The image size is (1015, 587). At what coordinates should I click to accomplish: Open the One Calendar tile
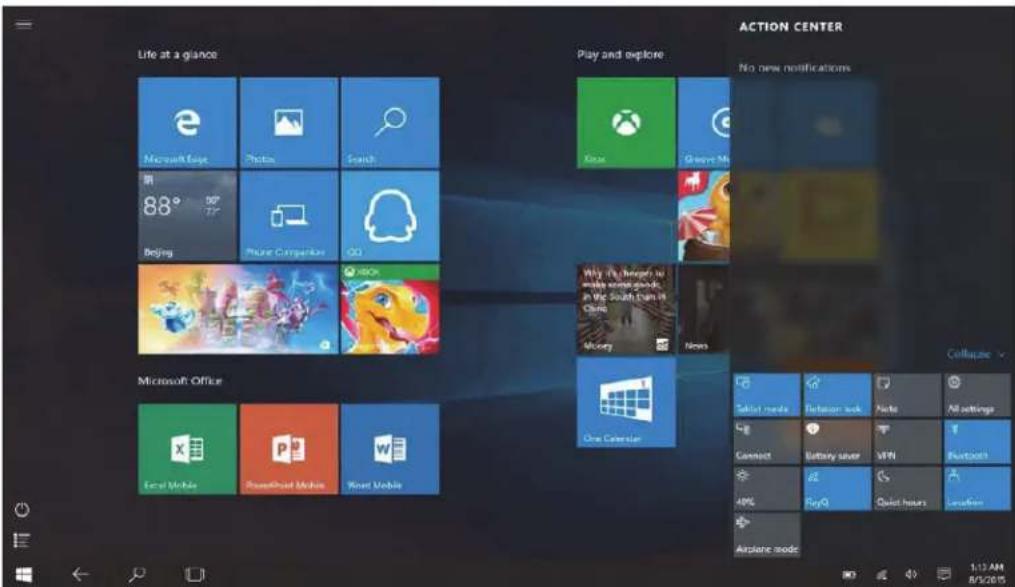(626, 403)
